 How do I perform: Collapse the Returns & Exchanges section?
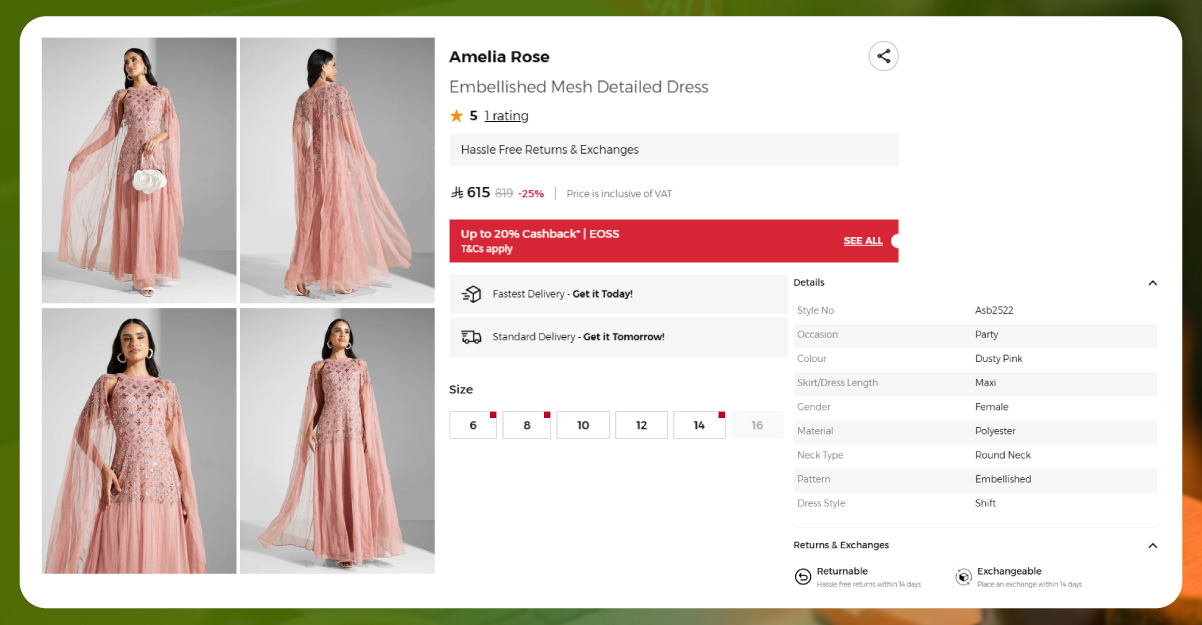pos(1152,546)
